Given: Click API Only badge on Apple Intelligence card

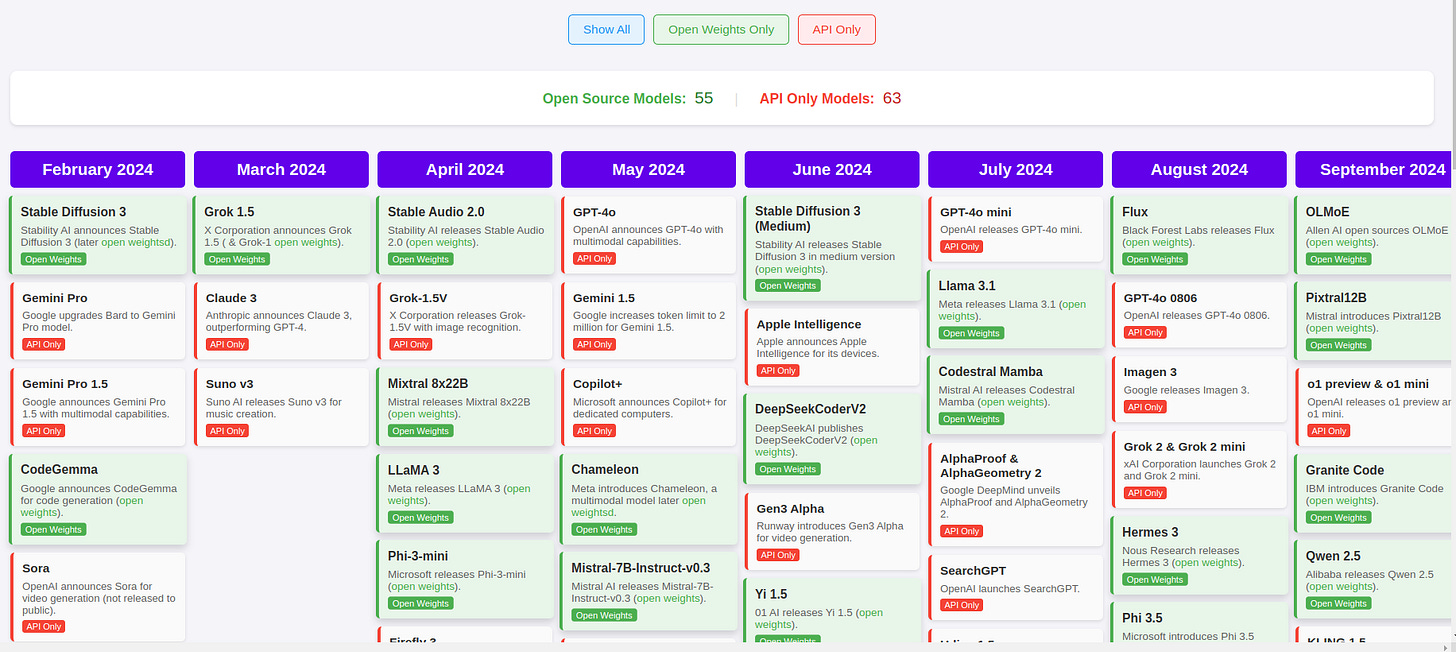Looking at the screenshot, I should coord(779,371).
